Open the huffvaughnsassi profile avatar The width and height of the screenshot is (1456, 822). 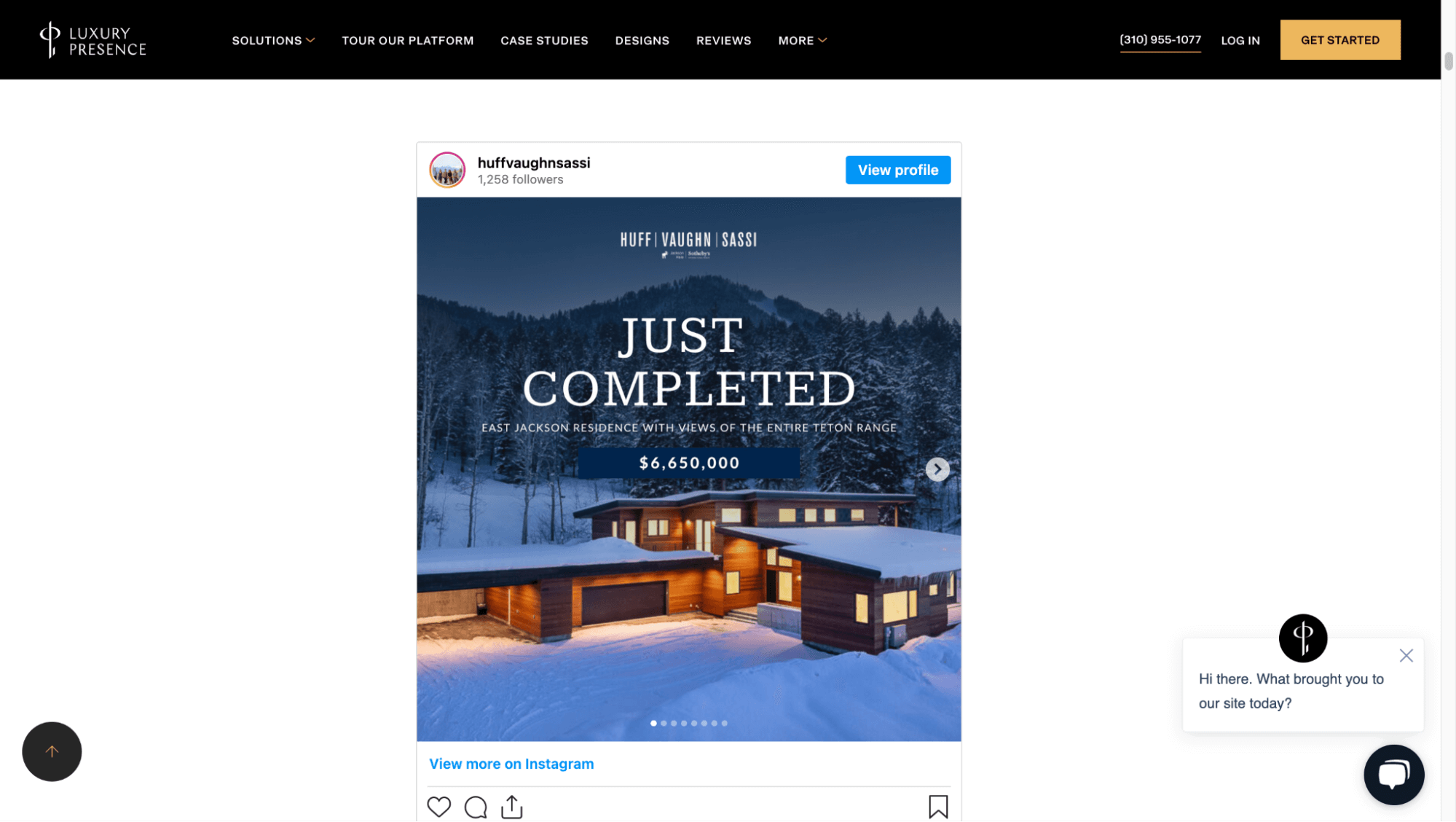(447, 170)
